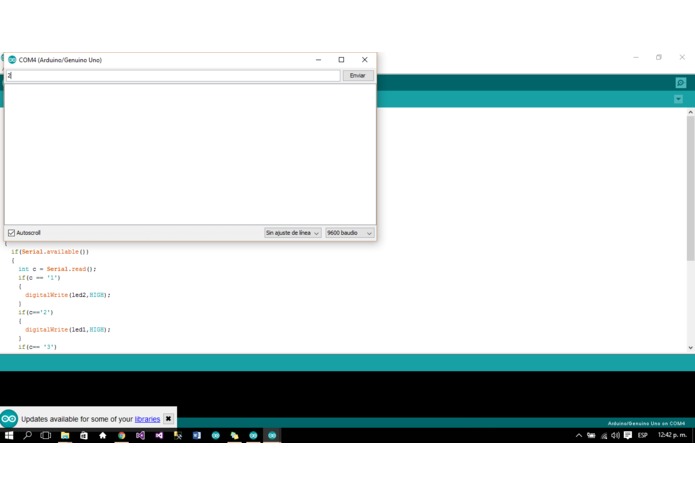Open the Action Center notifications icon
695x494 pixels.
[x=628, y=436]
